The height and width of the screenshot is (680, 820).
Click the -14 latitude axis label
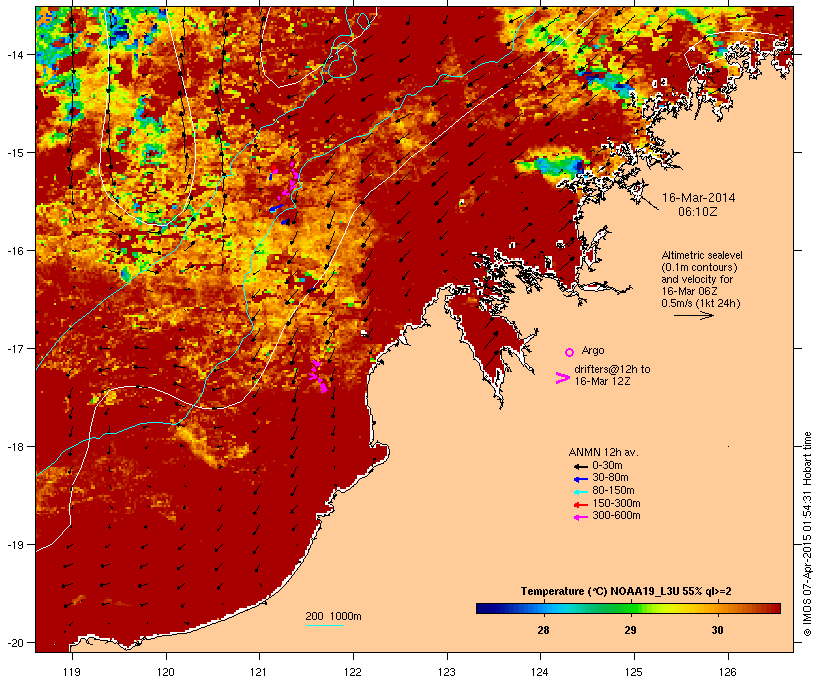(14, 54)
